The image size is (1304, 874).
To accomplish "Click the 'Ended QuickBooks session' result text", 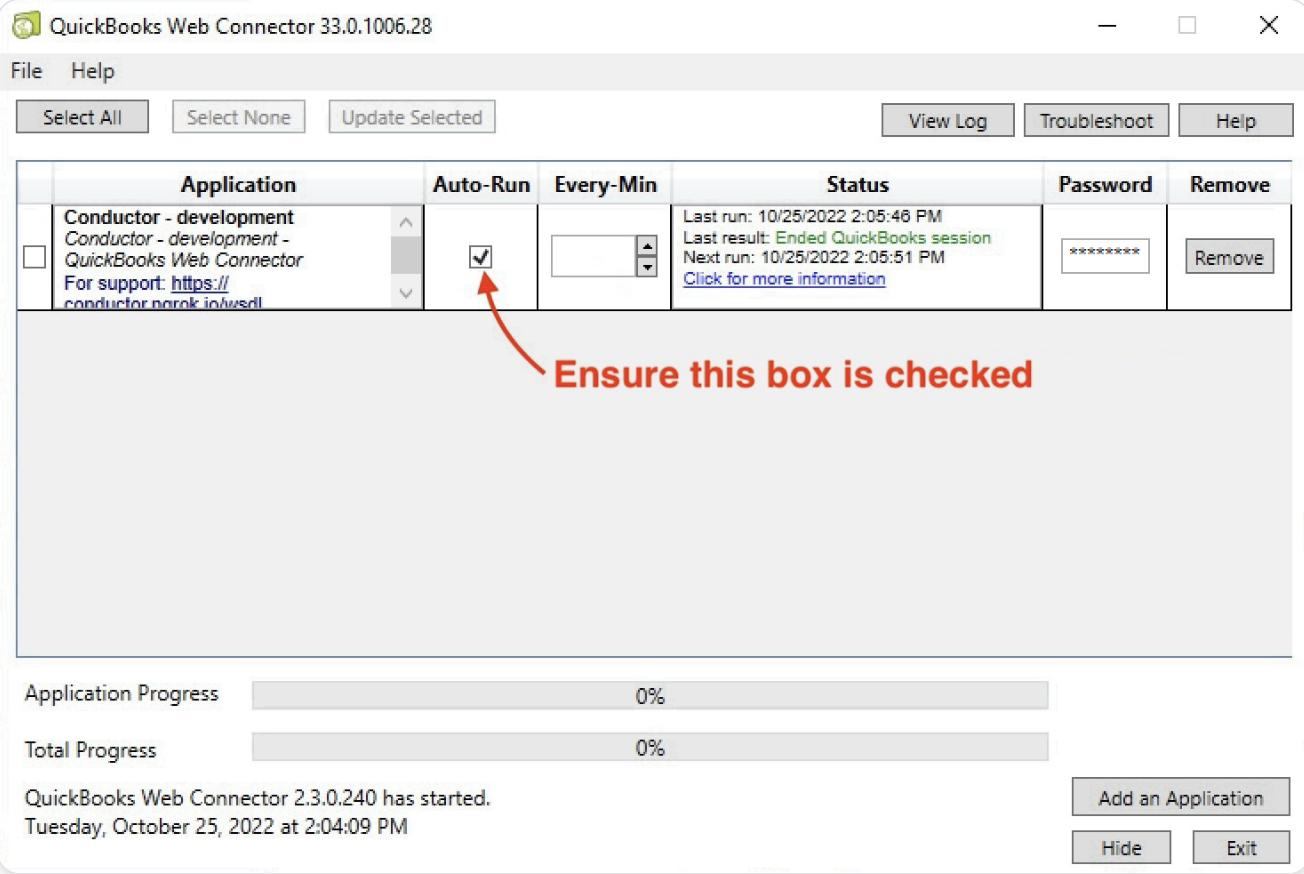I will pos(883,238).
